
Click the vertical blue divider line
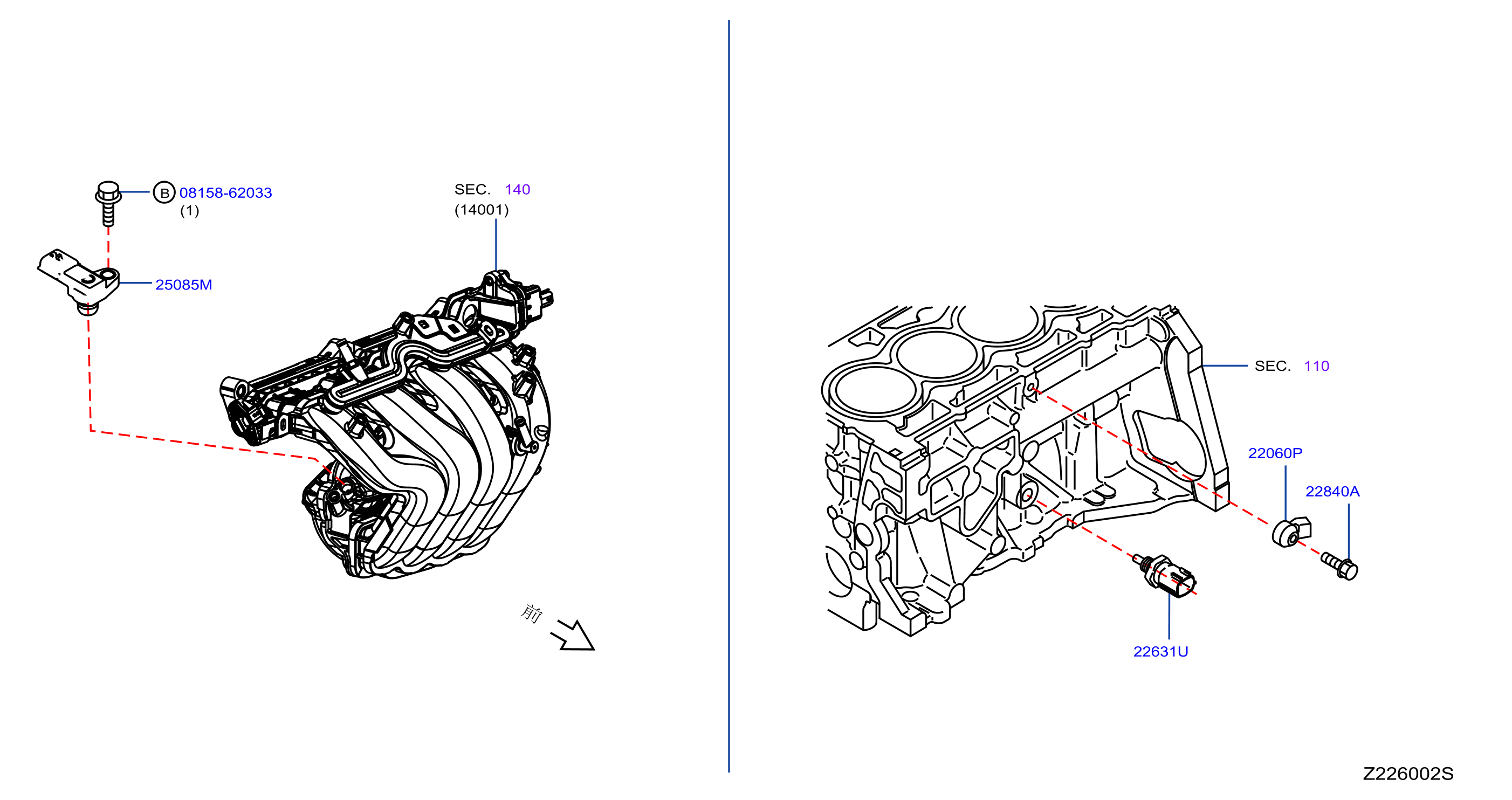[x=729, y=396]
